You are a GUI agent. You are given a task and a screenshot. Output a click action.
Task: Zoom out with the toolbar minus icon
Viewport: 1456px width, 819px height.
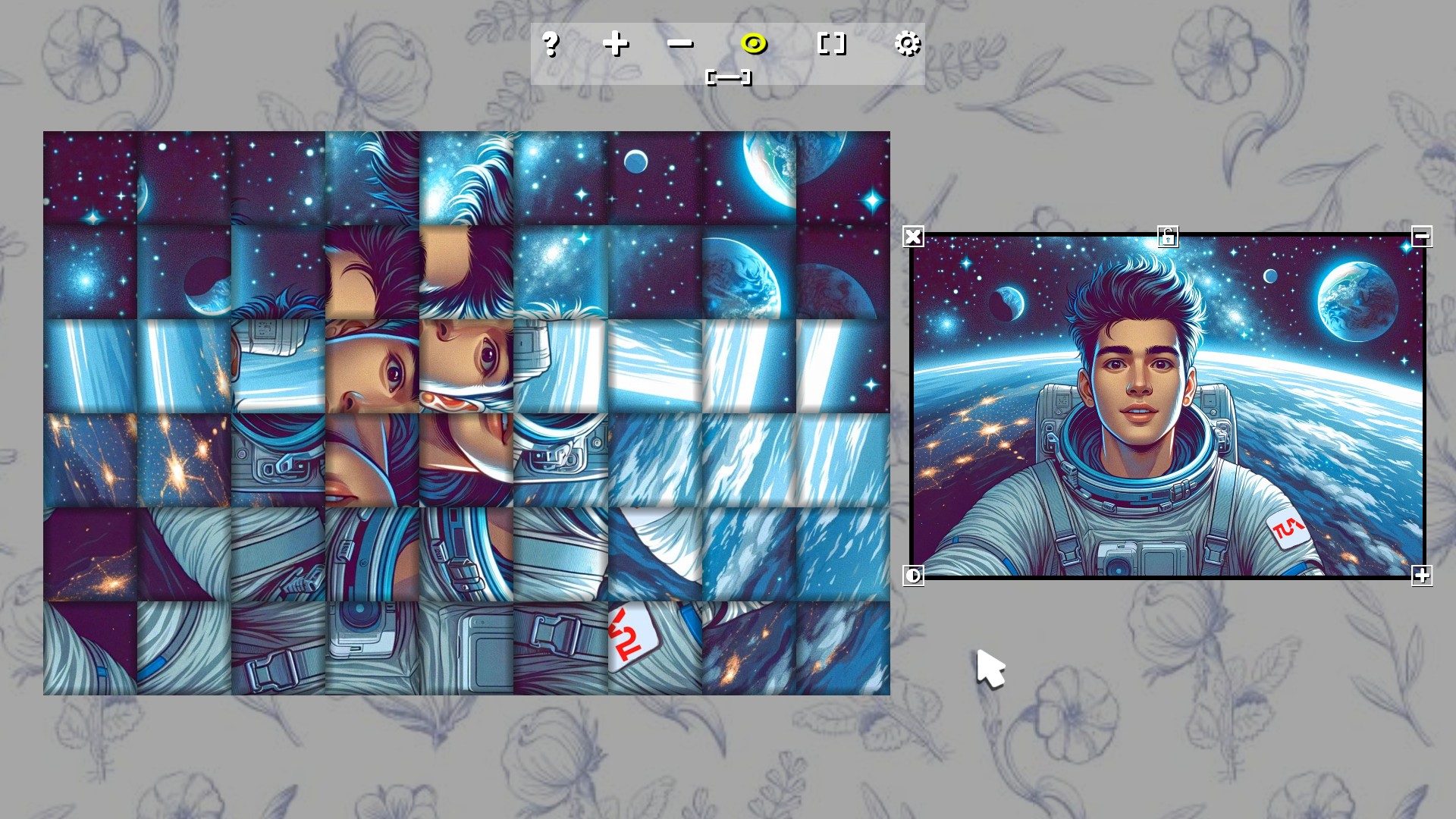tap(680, 44)
